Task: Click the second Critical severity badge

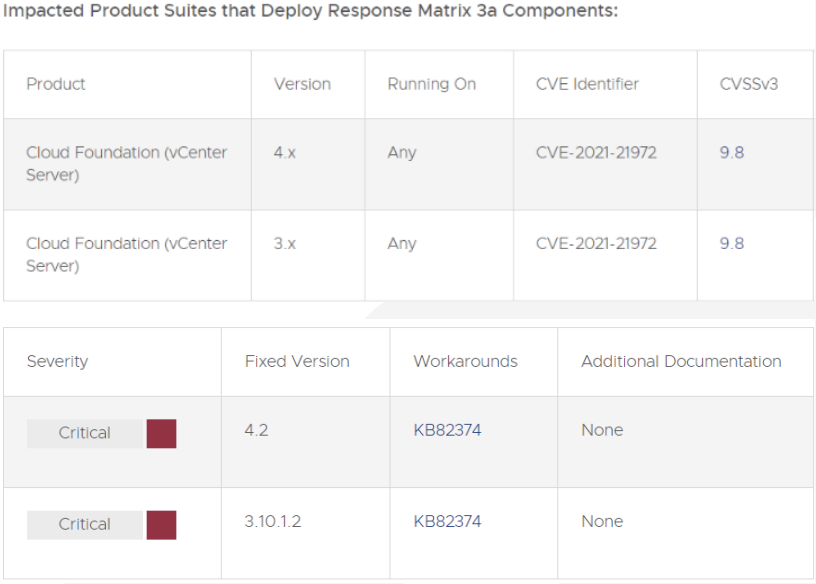Action: 85,524
